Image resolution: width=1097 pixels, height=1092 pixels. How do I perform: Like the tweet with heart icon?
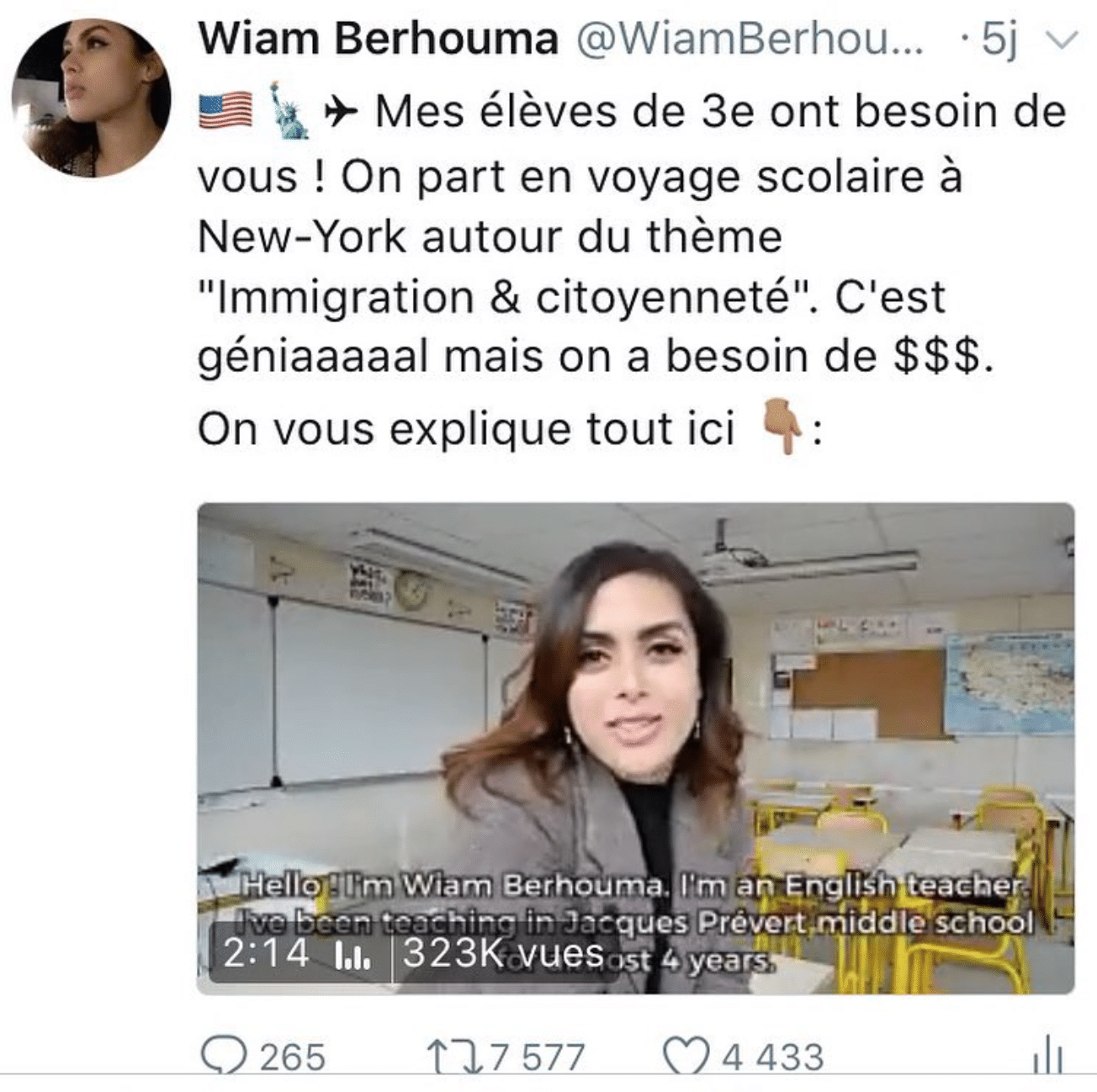click(687, 1055)
